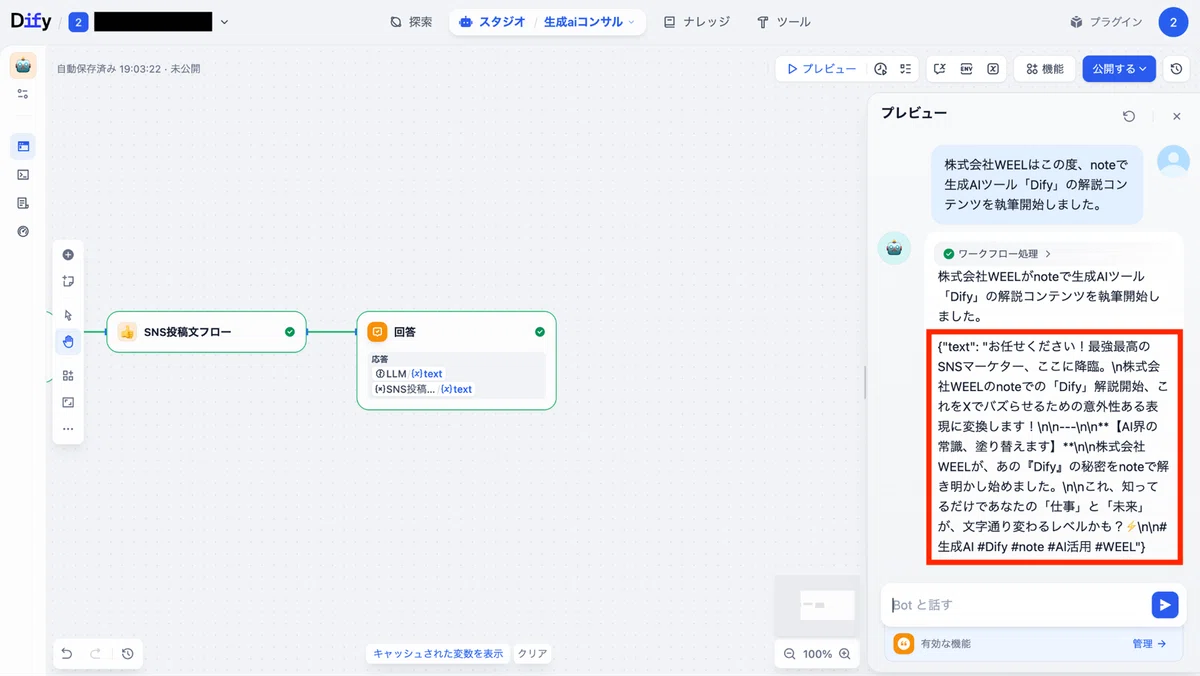The height and width of the screenshot is (676, 1200).
Task: Open the run history clock icon
Action: (880, 69)
